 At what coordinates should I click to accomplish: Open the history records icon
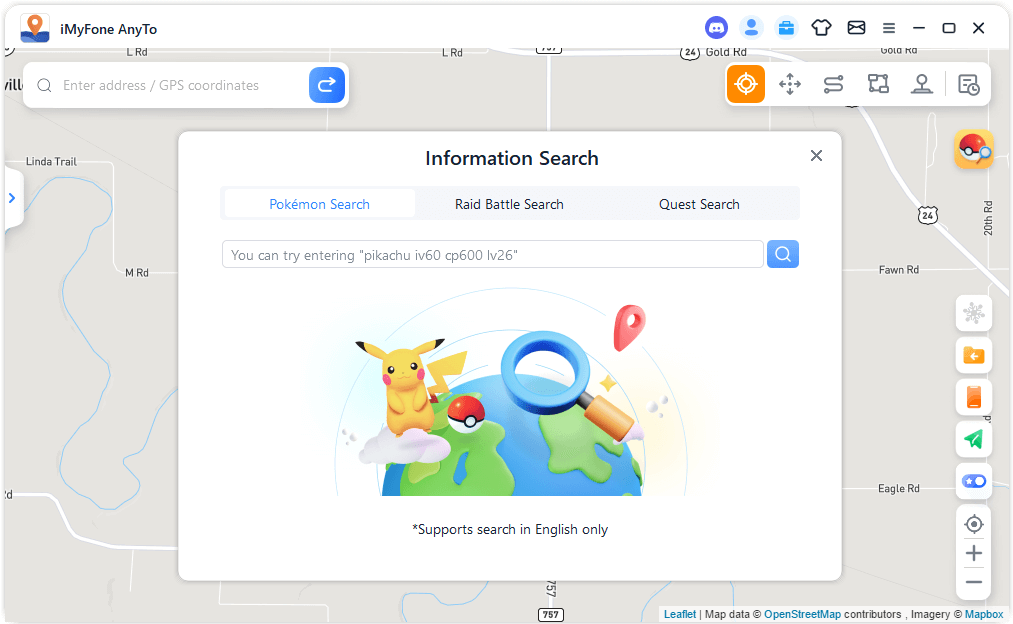pos(968,85)
